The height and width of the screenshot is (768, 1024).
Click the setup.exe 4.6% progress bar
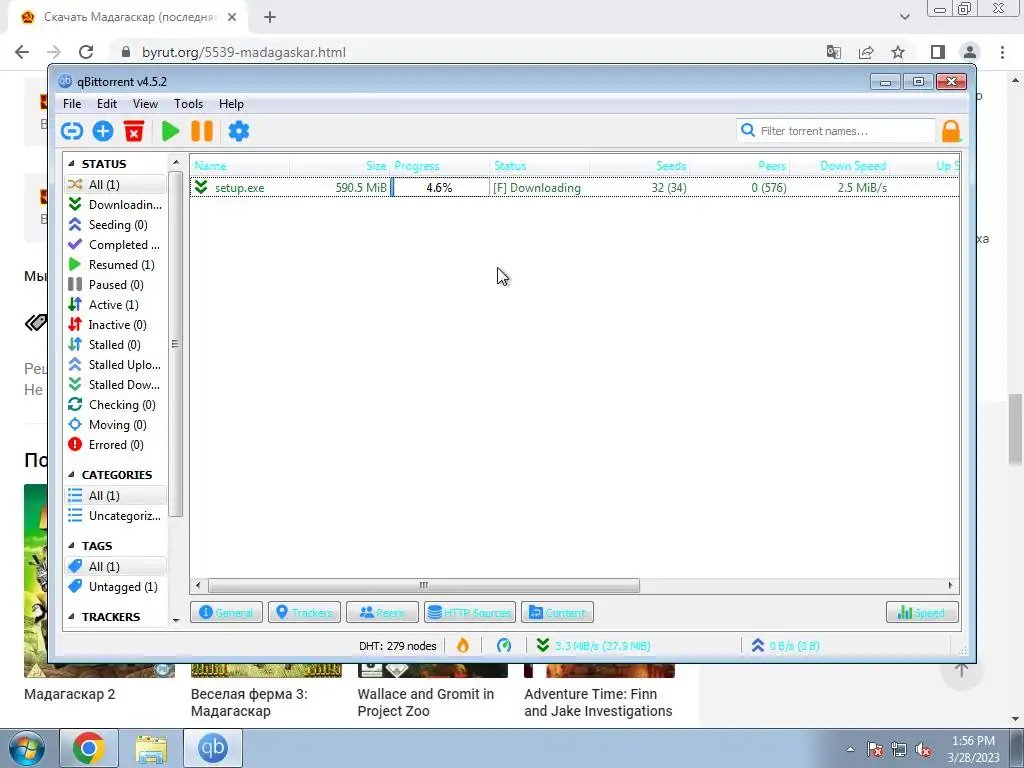(440, 188)
